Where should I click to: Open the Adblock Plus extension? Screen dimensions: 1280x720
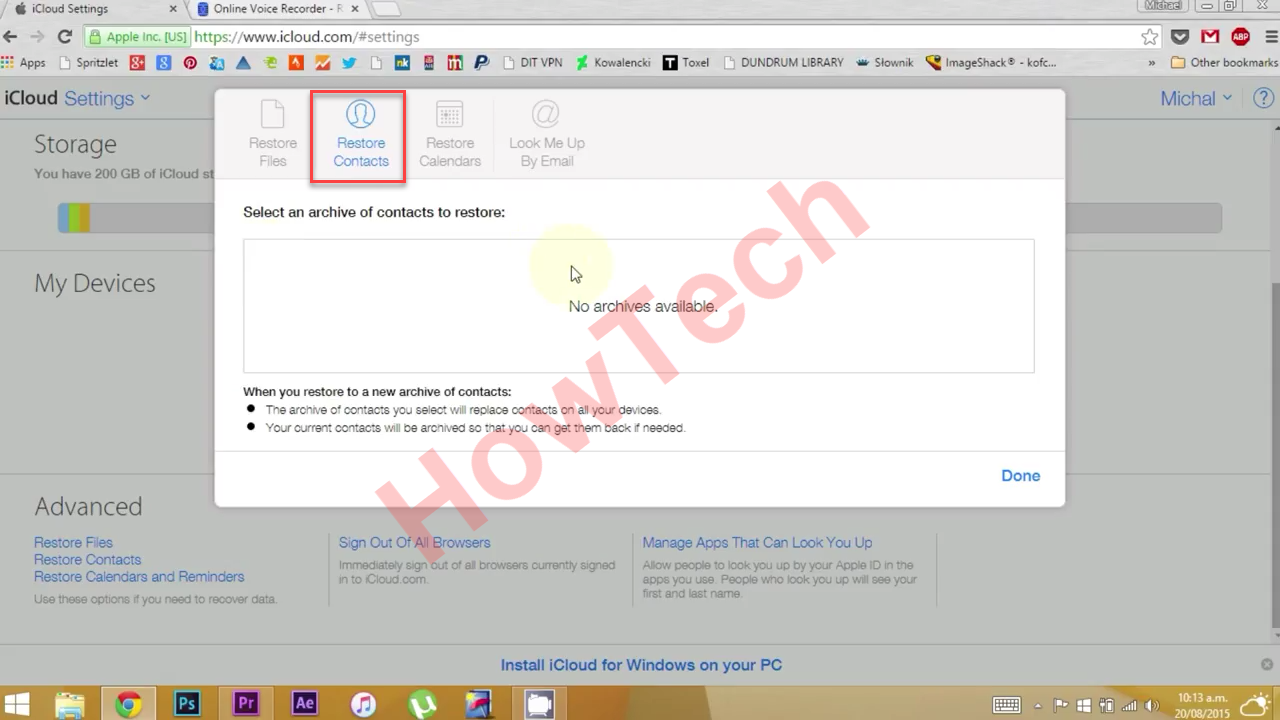pyautogui.click(x=1240, y=37)
